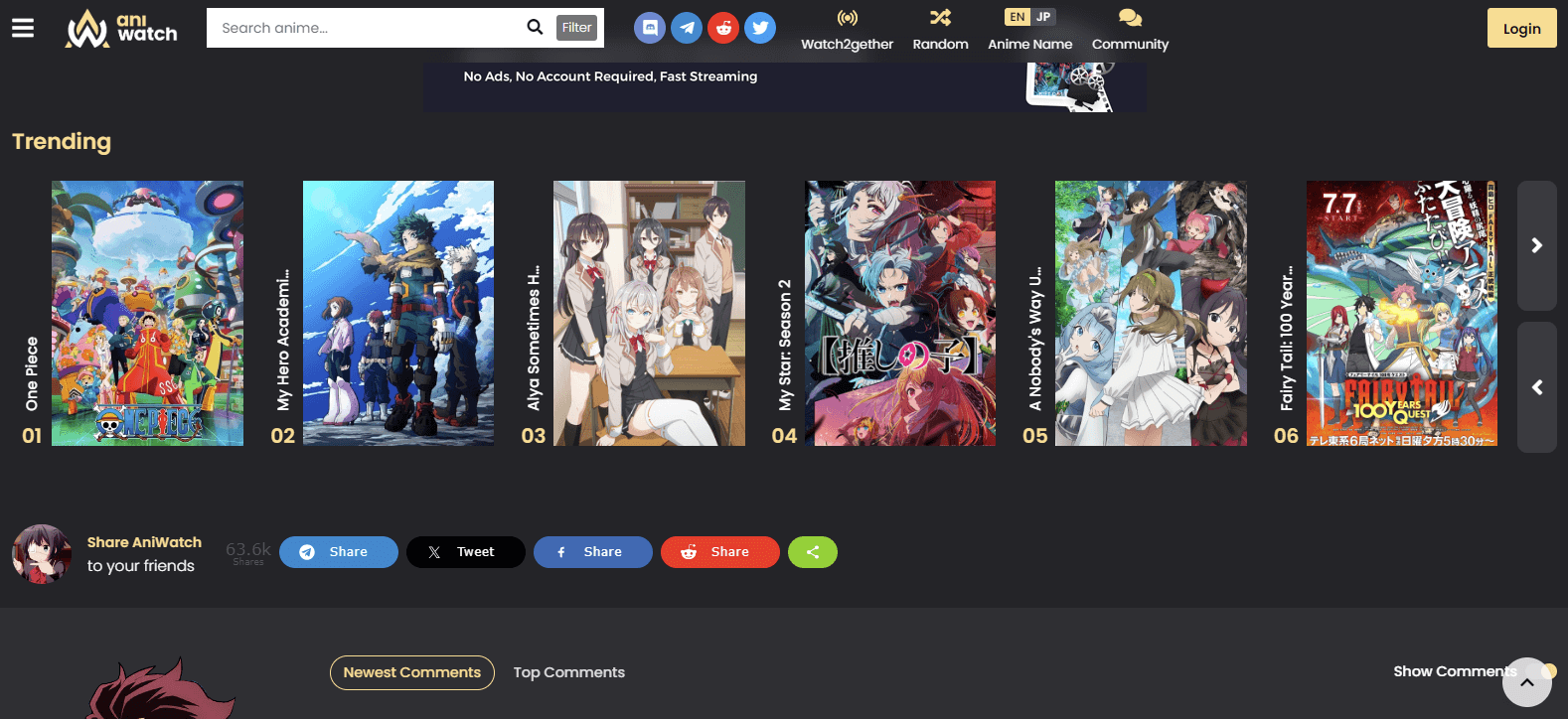Show next trending anime slide
Screen dimensions: 1568x719
click(1536, 245)
